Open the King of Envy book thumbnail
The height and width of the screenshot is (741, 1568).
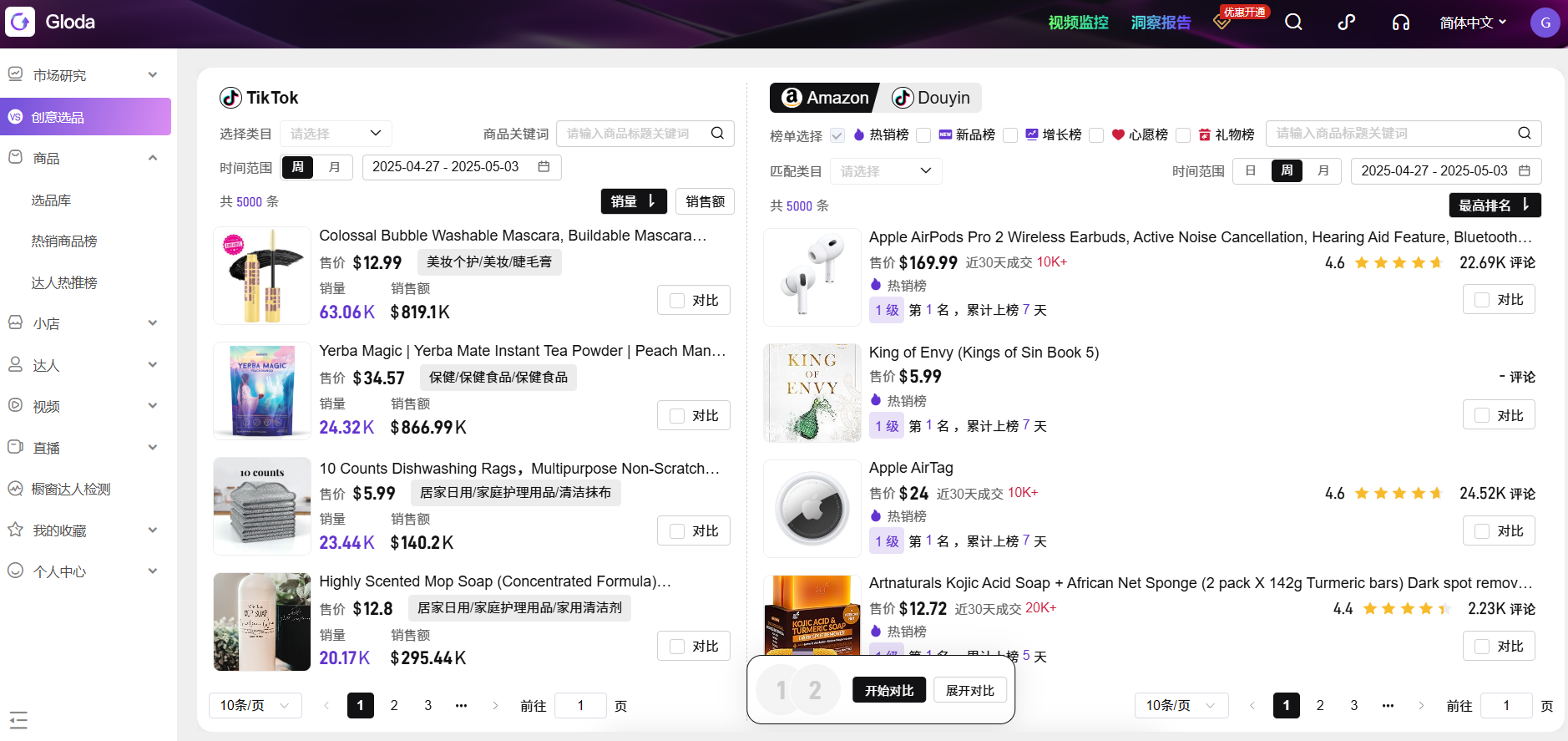click(812, 393)
